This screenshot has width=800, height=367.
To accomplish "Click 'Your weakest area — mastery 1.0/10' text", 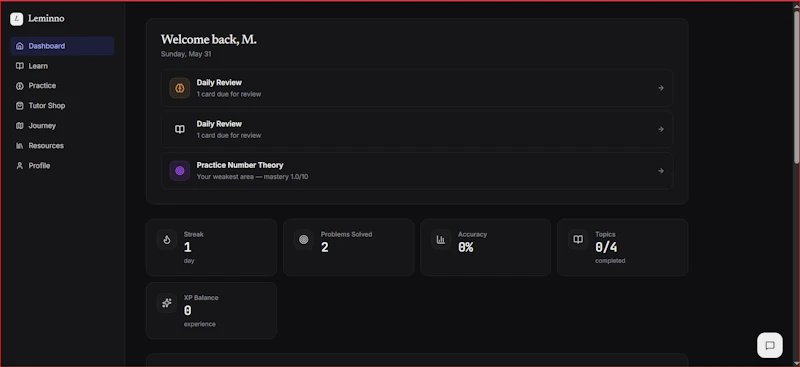I will 252,177.
